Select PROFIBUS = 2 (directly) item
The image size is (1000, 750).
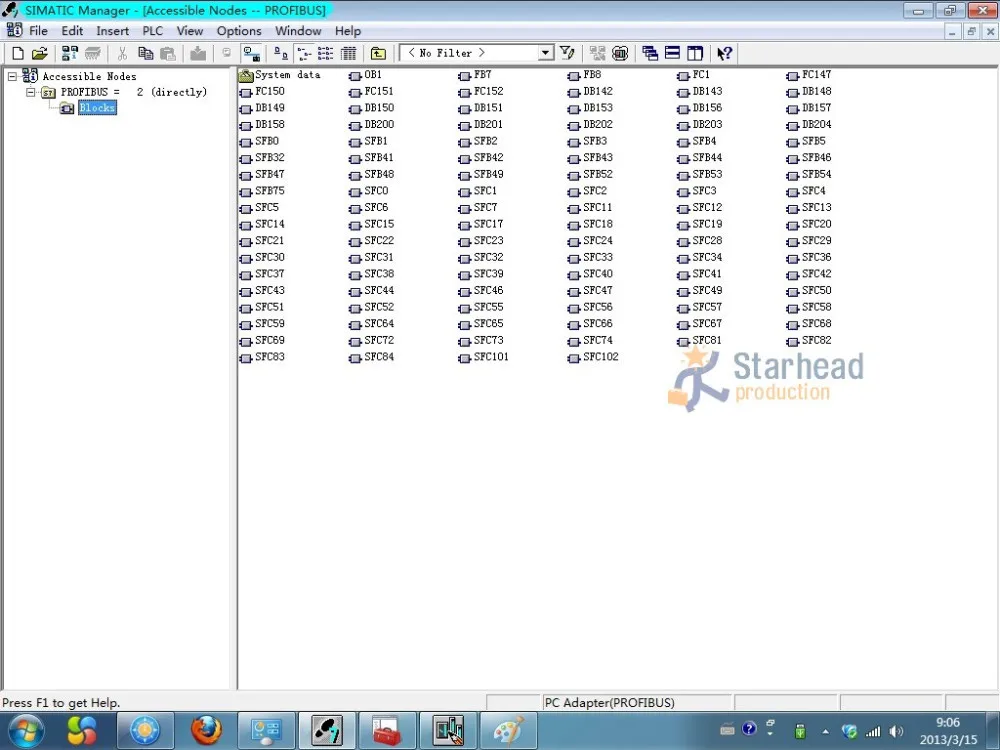(134, 92)
